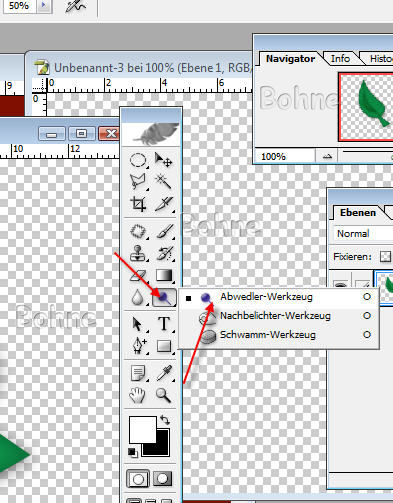This screenshot has height=503, width=393.
Task: Select the Clone Stamp tool
Action: pos(138,253)
